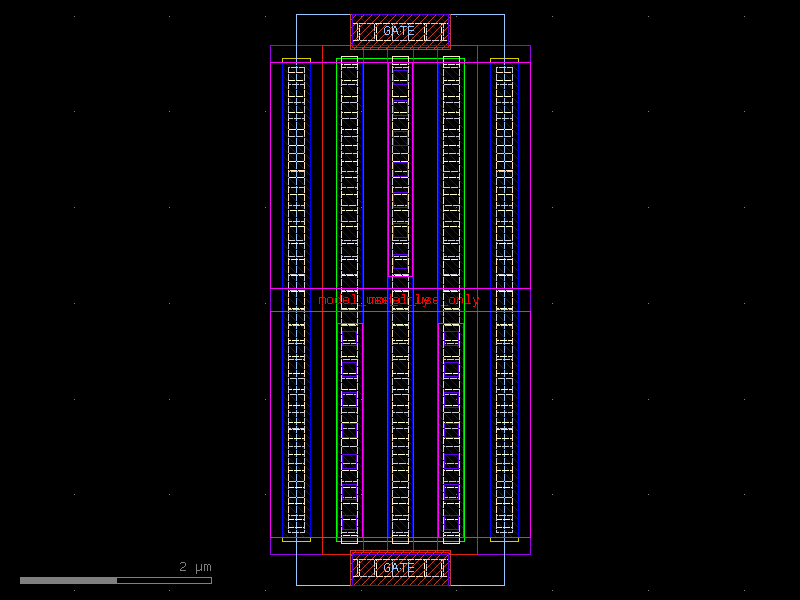This screenshot has width=800, height=600.
Task: Select the upper half of the transistor array
Action: (x=400, y=170)
